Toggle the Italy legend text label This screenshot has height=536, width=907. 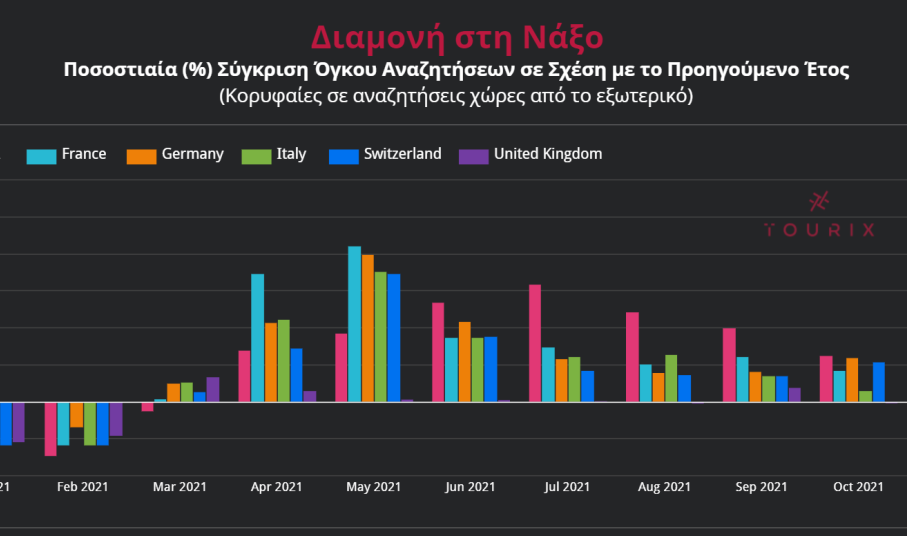(x=291, y=154)
